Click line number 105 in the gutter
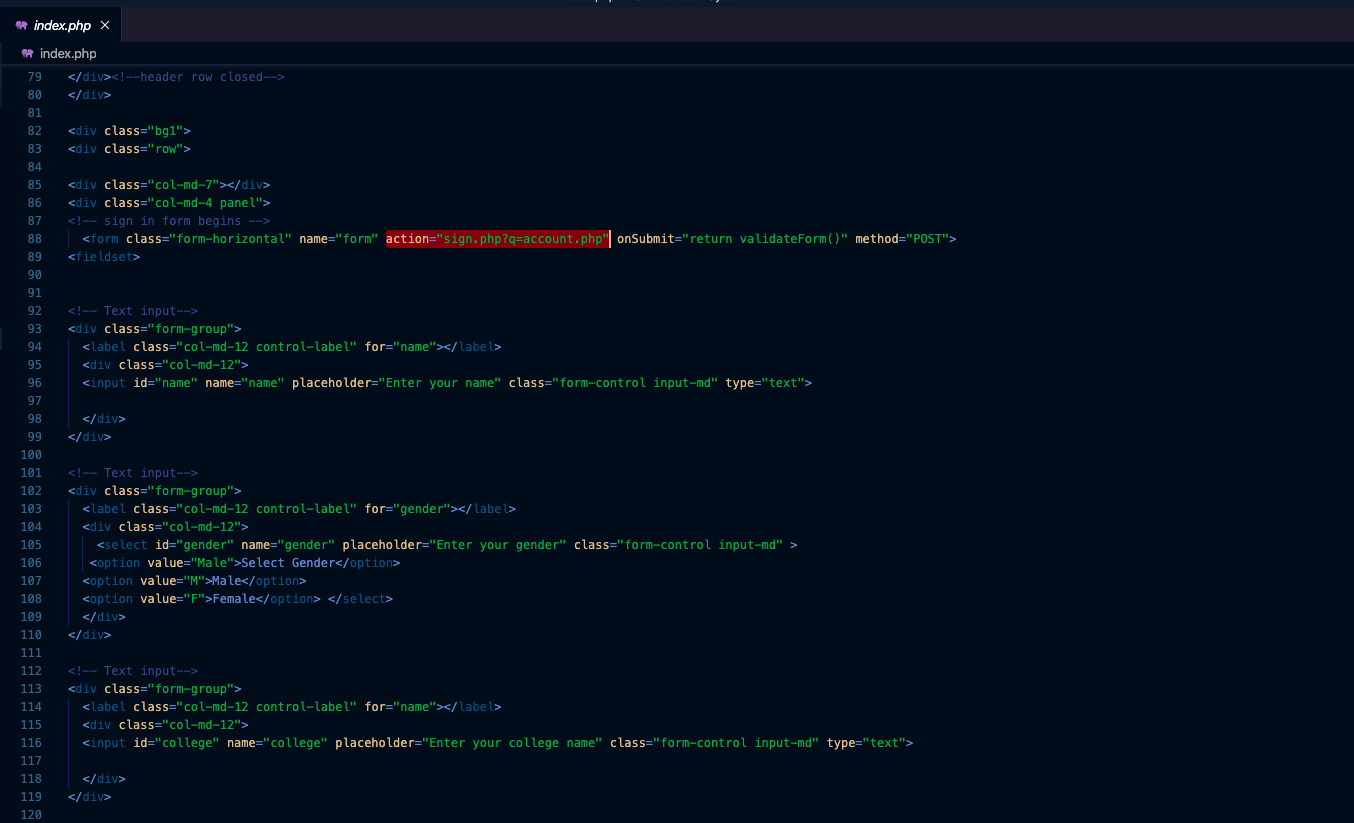 (31, 545)
